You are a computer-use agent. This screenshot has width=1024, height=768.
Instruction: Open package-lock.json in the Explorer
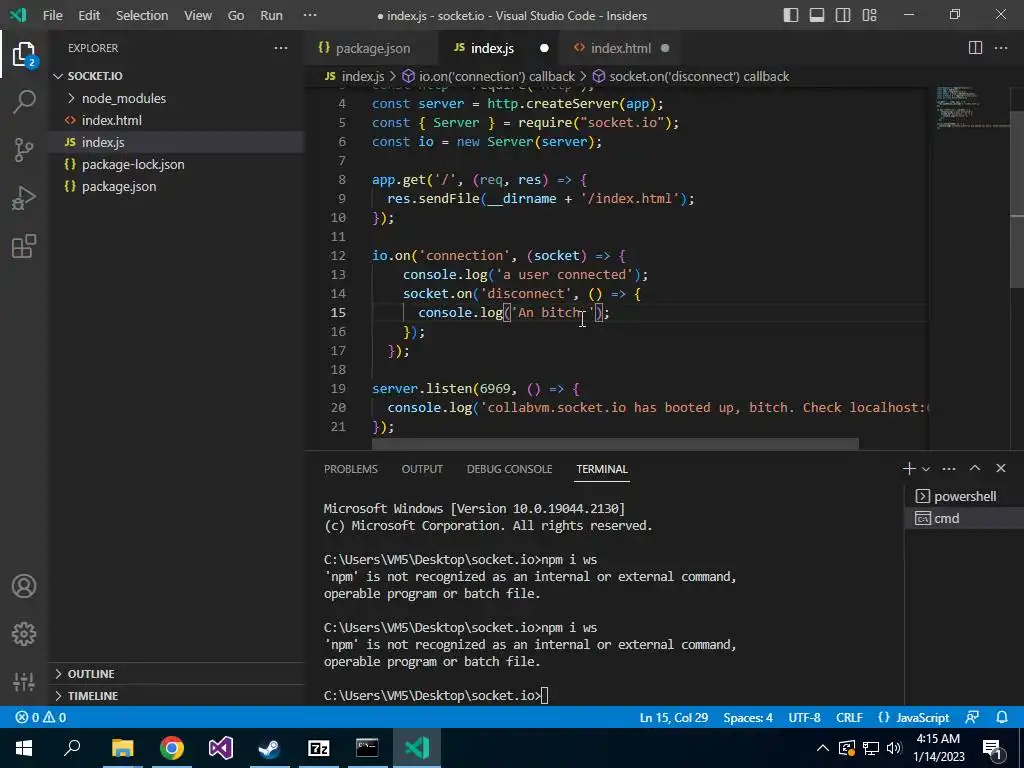coord(176,165)
